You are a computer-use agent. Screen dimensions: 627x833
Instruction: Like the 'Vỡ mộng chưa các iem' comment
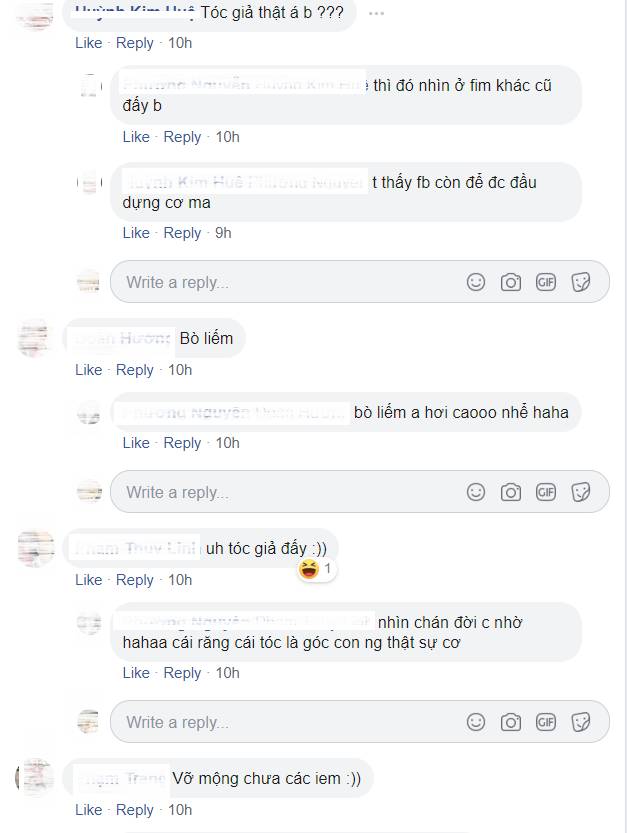(x=88, y=810)
